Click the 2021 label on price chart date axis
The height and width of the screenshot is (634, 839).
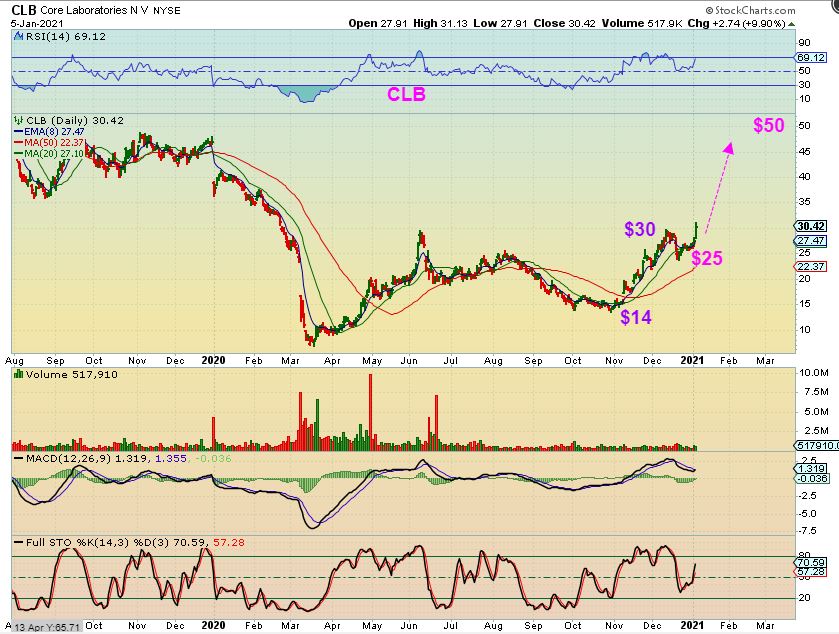tap(691, 361)
